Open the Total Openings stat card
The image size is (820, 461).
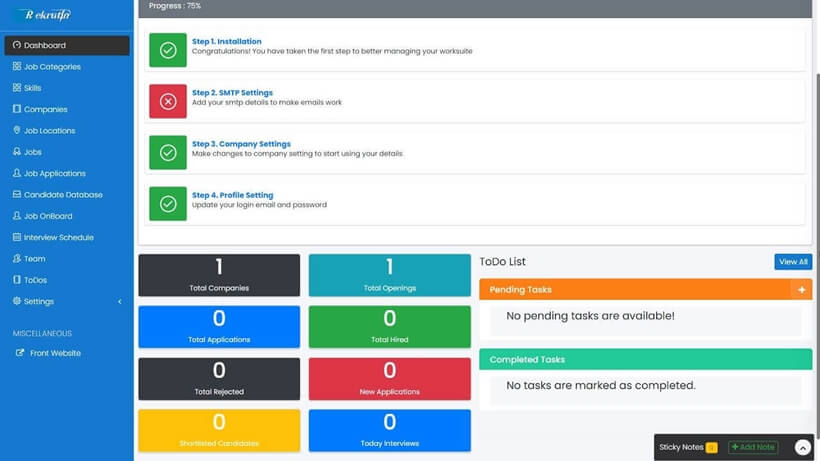point(389,275)
